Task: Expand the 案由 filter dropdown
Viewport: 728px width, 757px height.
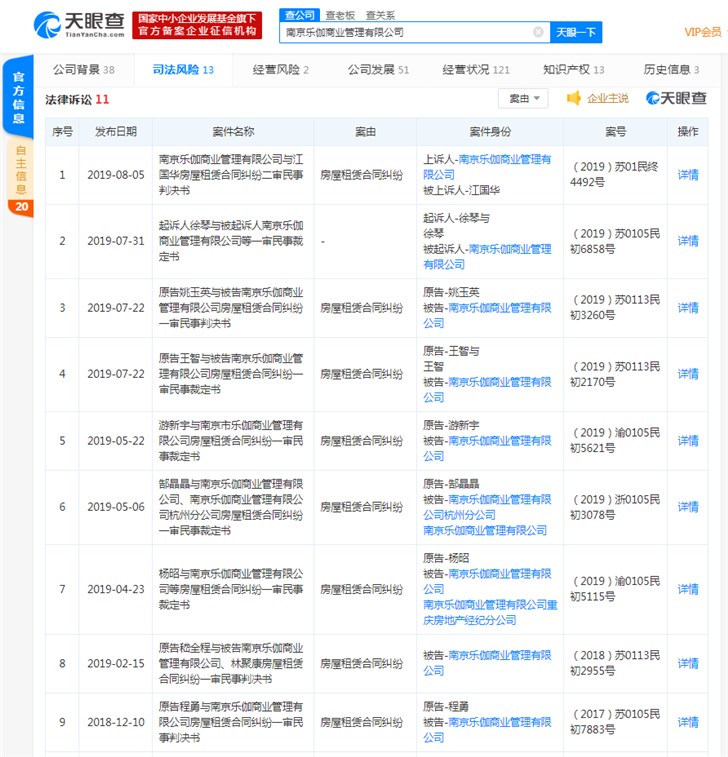Action: tap(523, 99)
